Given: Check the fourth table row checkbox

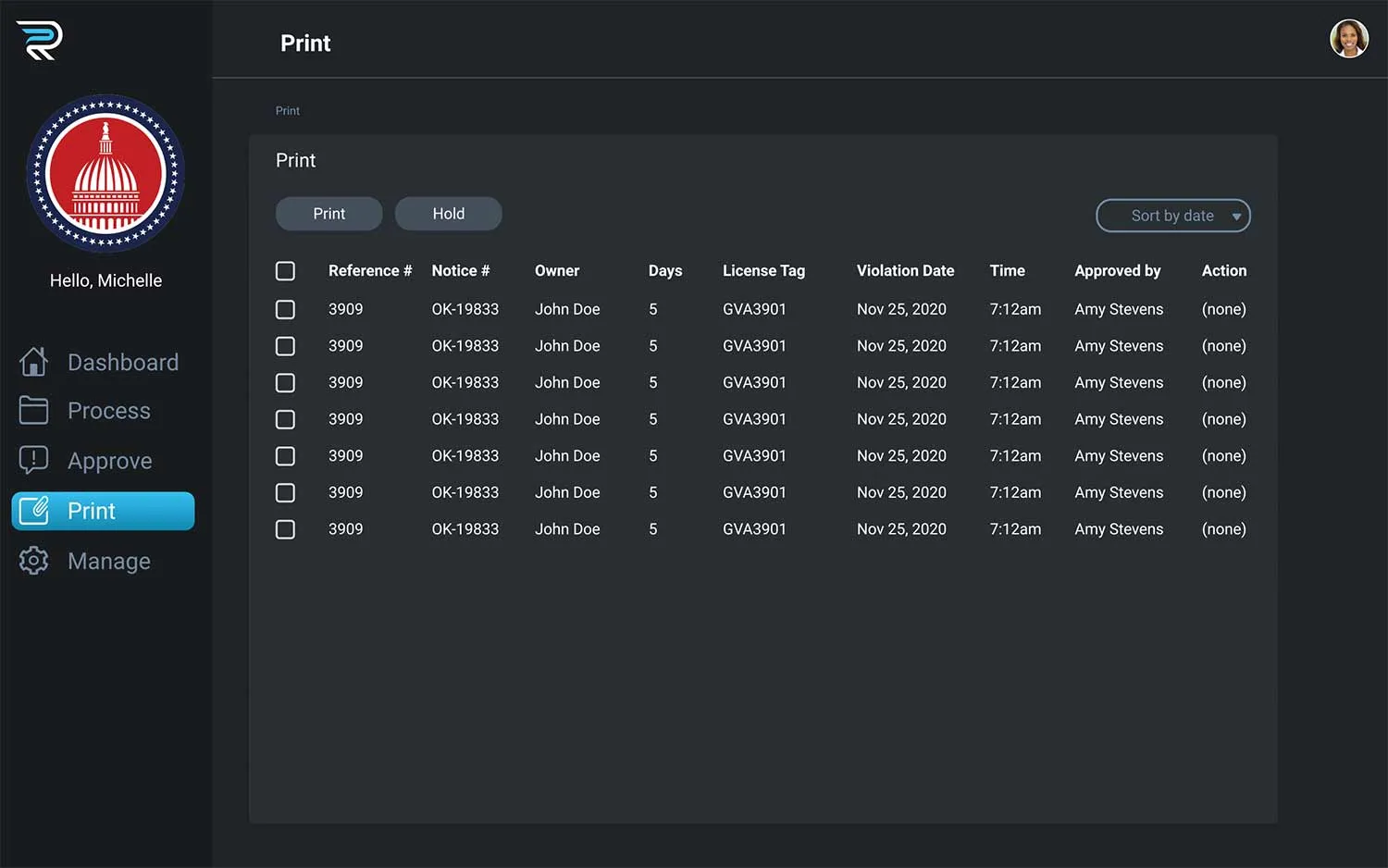Looking at the screenshot, I should coord(285,419).
